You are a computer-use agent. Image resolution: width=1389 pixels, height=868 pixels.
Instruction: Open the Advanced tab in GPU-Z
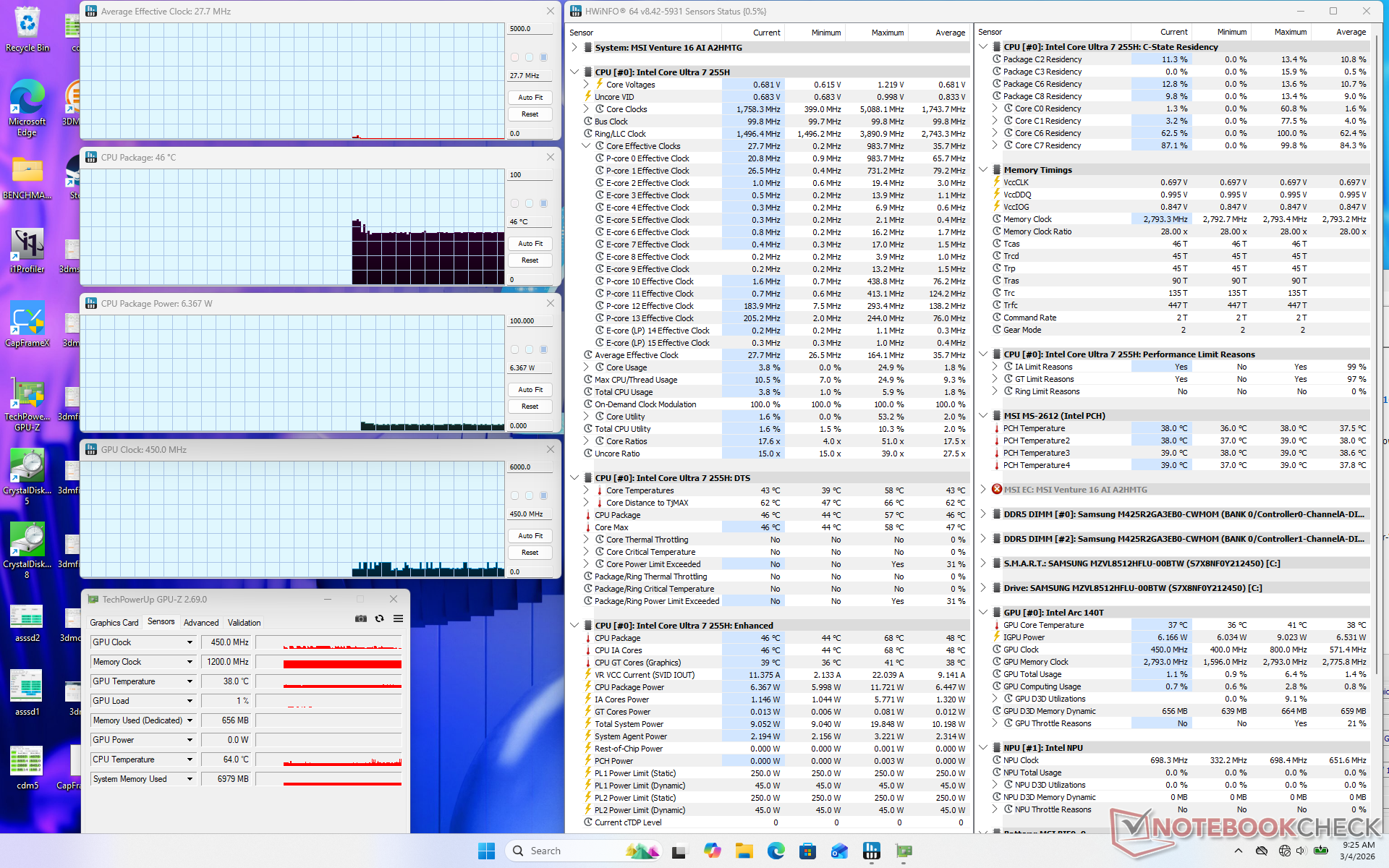(200, 623)
